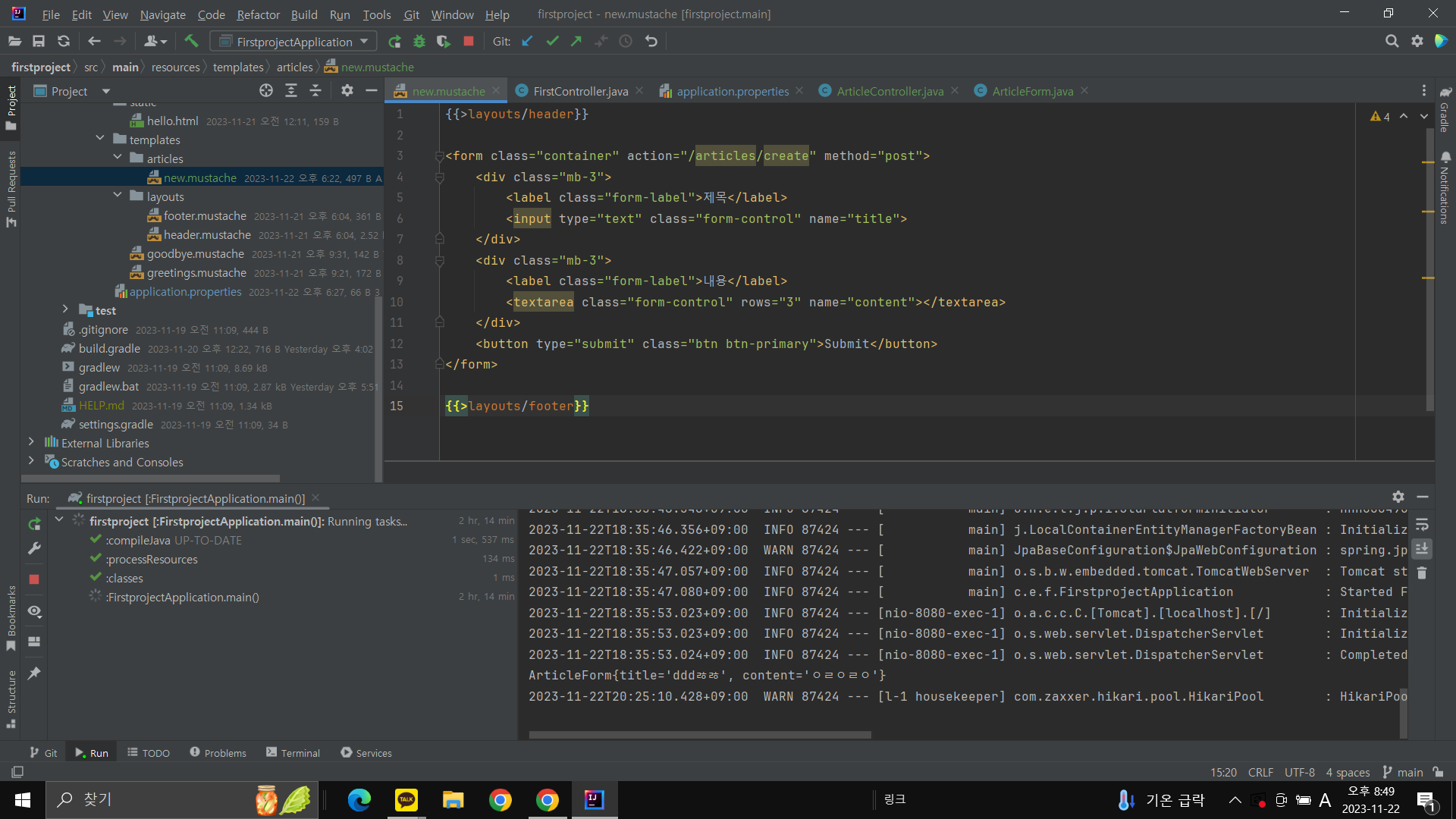Screen dimensions: 1456x819
Task: Click Git Commit checkmark icon
Action: point(552,41)
